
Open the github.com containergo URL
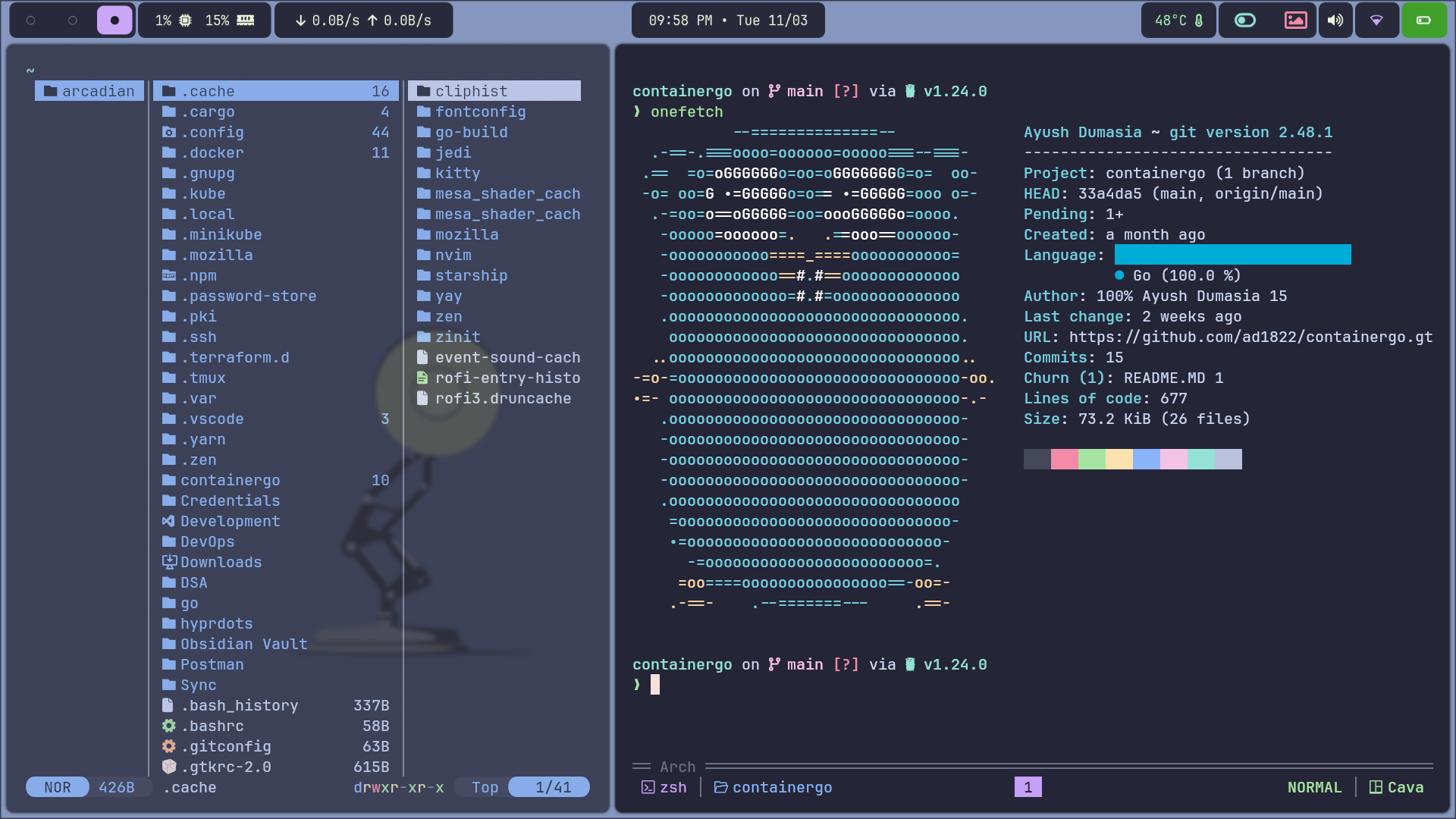point(1251,337)
